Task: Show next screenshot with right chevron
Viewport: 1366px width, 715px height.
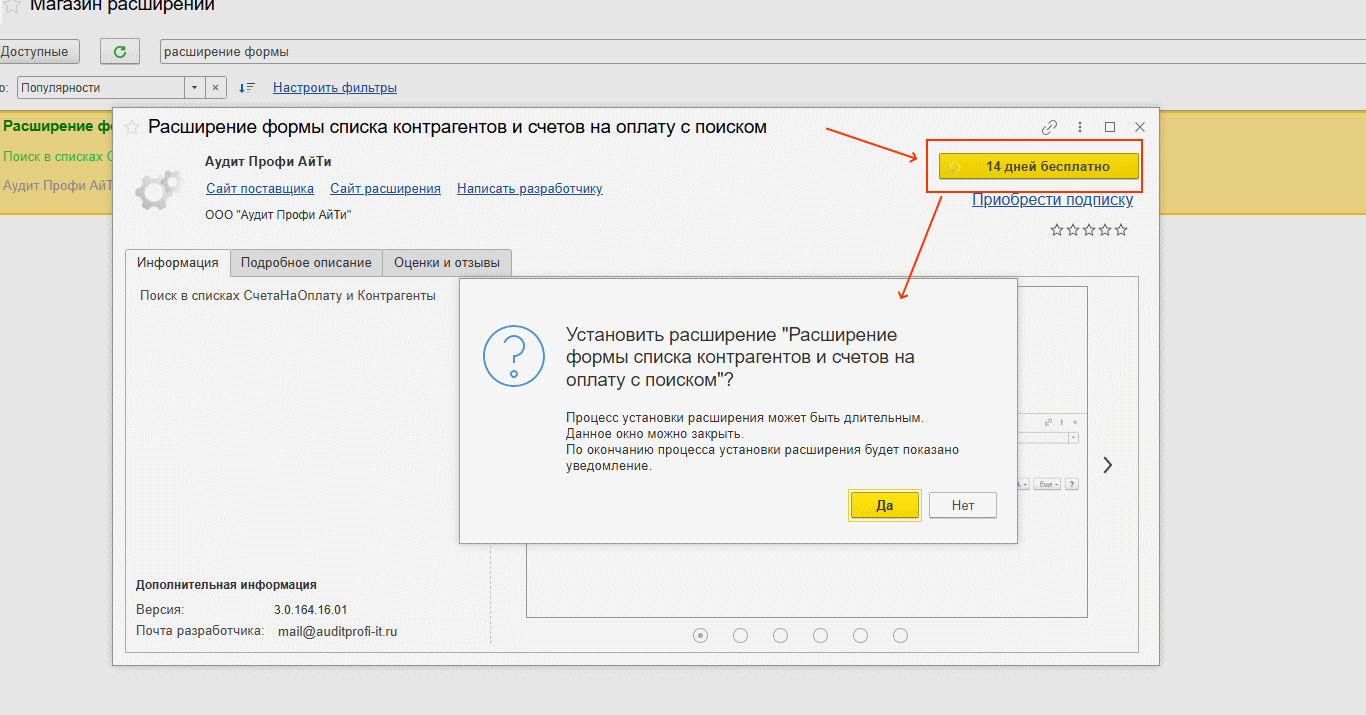Action: click(x=1107, y=465)
